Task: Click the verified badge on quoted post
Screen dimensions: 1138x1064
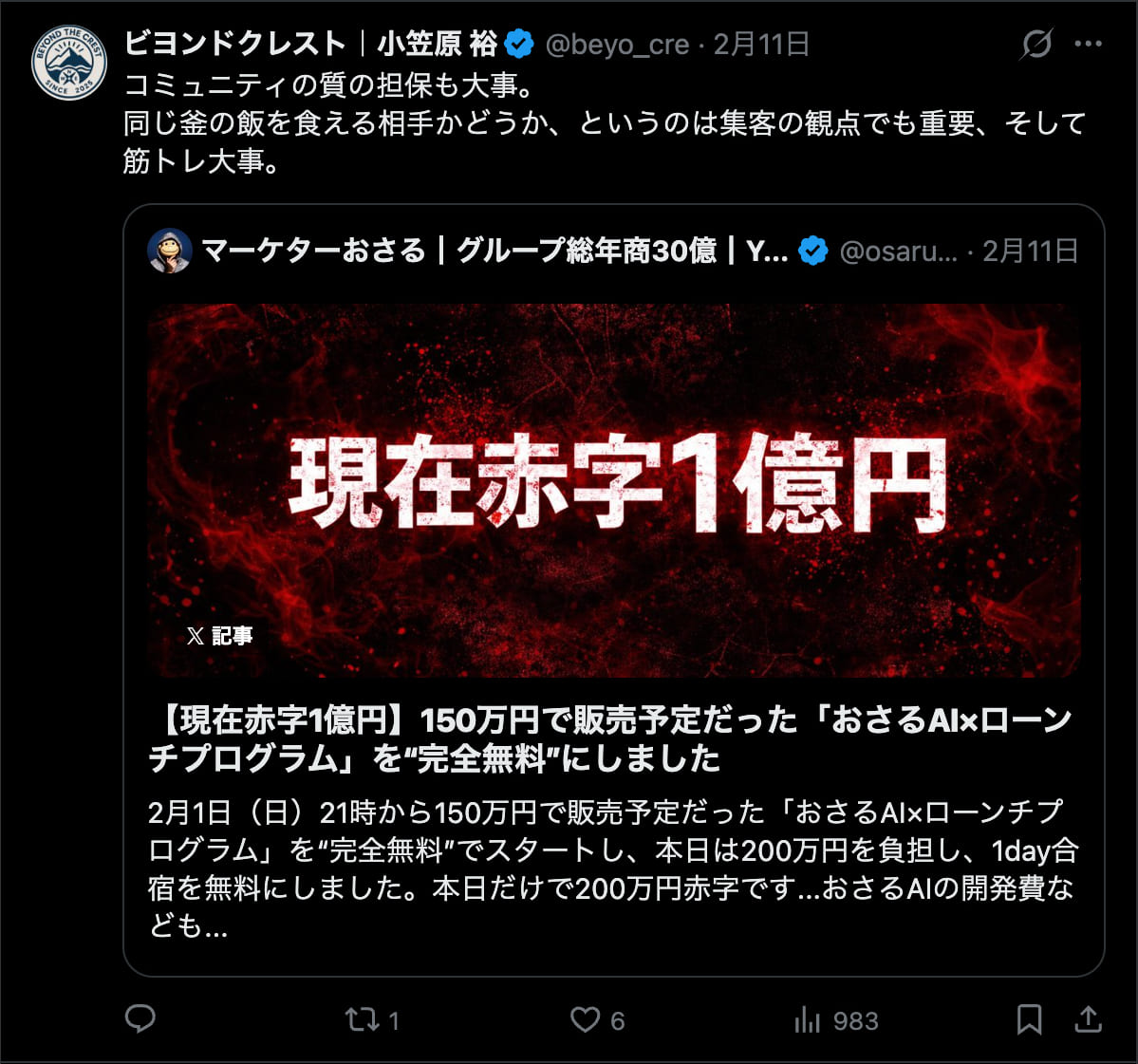Action: coord(812,252)
